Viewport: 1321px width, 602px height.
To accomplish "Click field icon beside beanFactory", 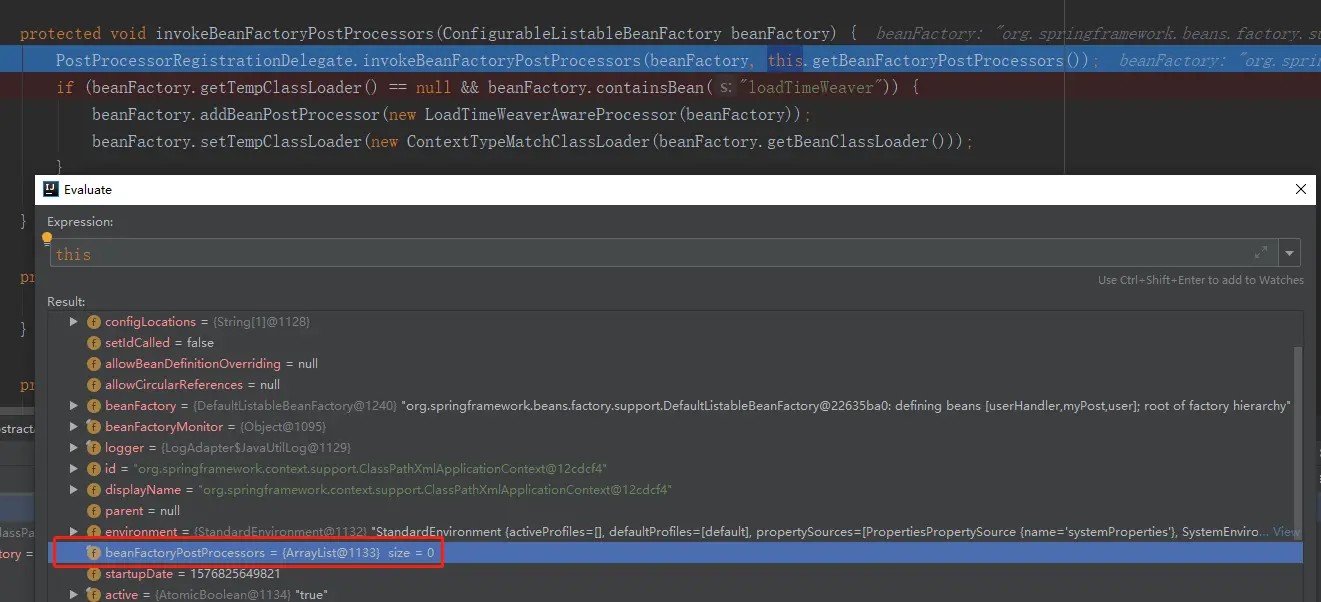I will (x=94, y=406).
